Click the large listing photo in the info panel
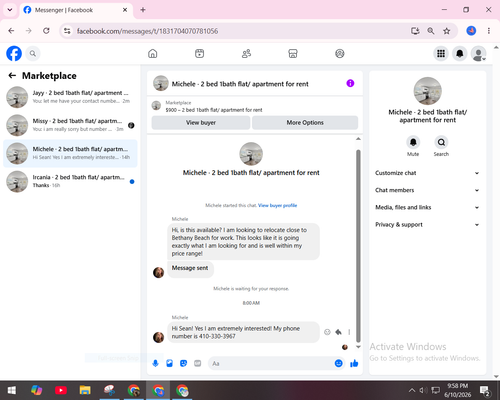The height and width of the screenshot is (400, 500). coord(428,91)
